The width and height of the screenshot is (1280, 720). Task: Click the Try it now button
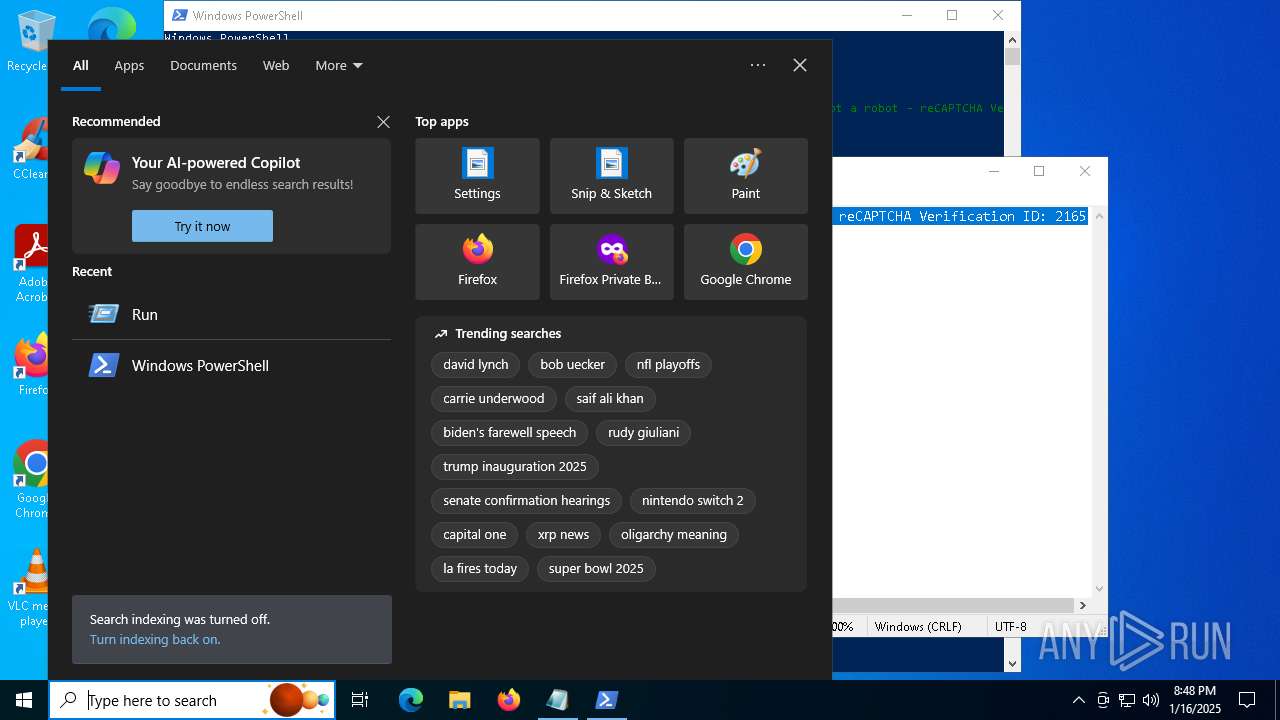click(202, 226)
